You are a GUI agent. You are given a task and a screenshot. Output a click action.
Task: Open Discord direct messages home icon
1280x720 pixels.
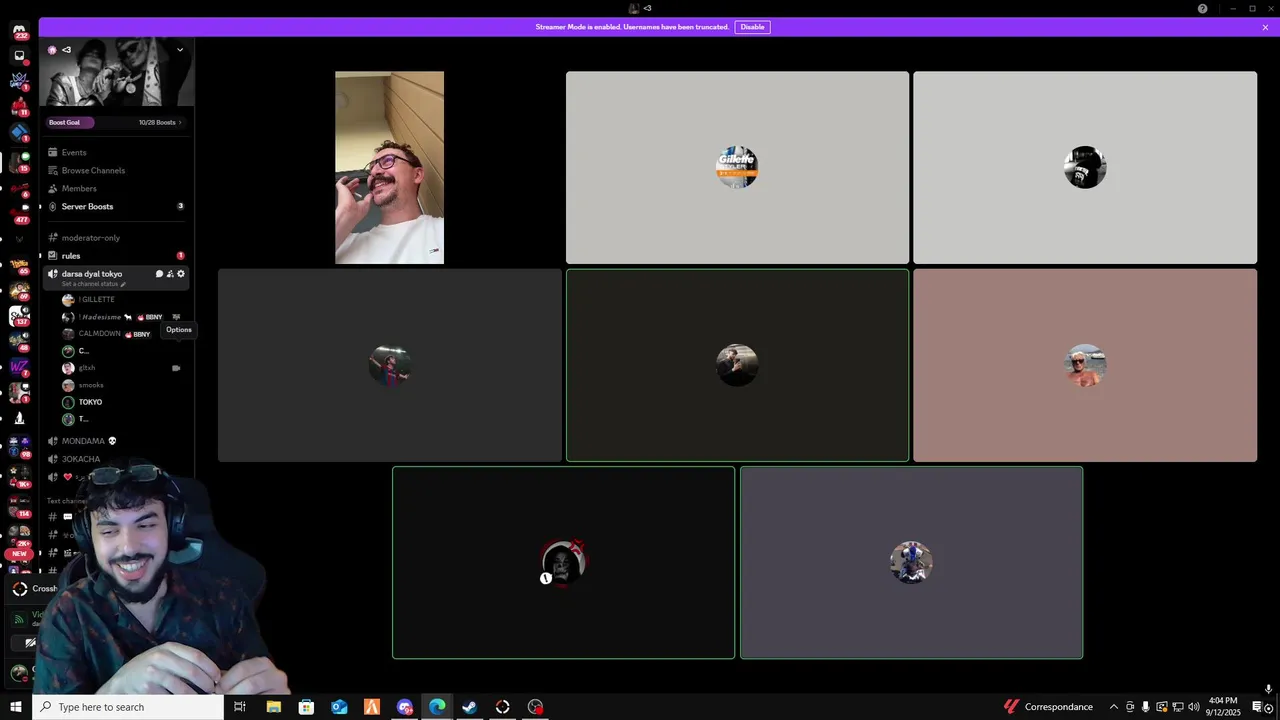point(19,32)
